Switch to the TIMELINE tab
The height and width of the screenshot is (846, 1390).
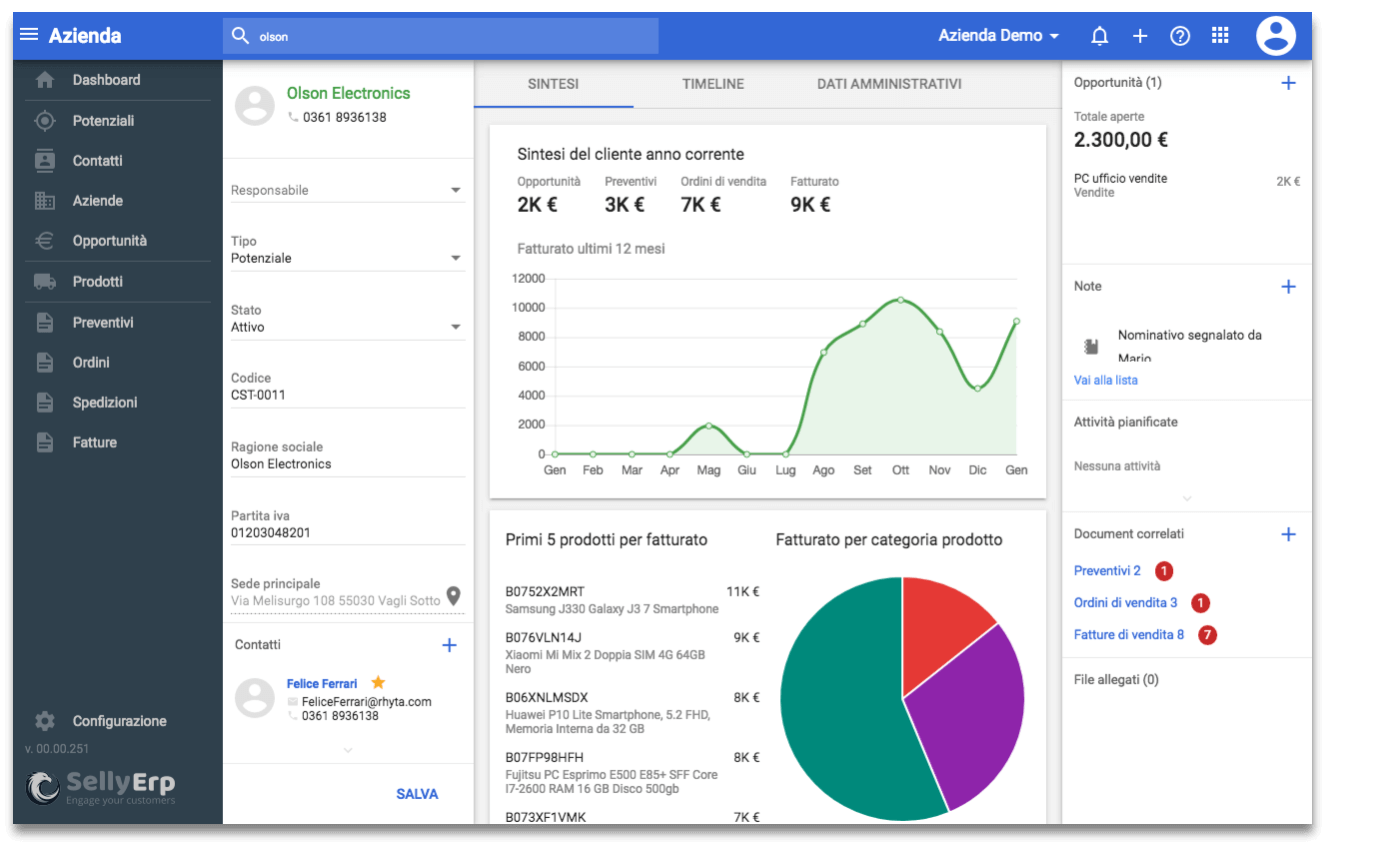point(713,84)
